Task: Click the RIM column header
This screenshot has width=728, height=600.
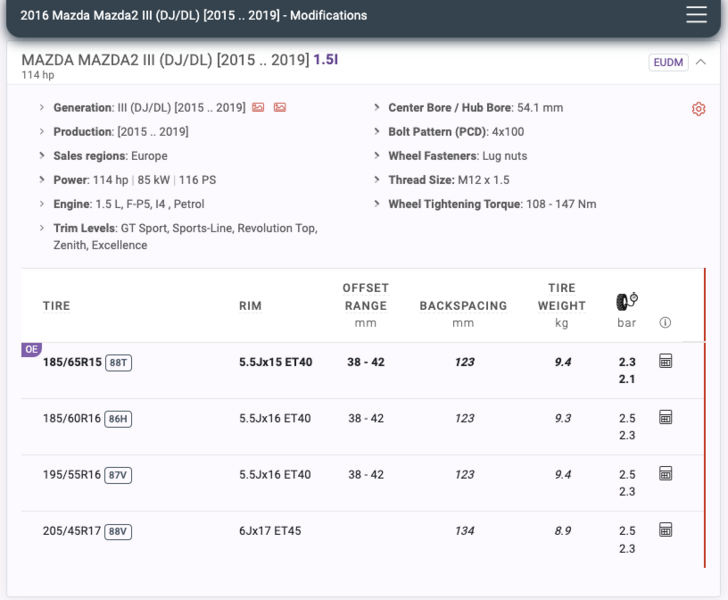Action: tap(250, 306)
